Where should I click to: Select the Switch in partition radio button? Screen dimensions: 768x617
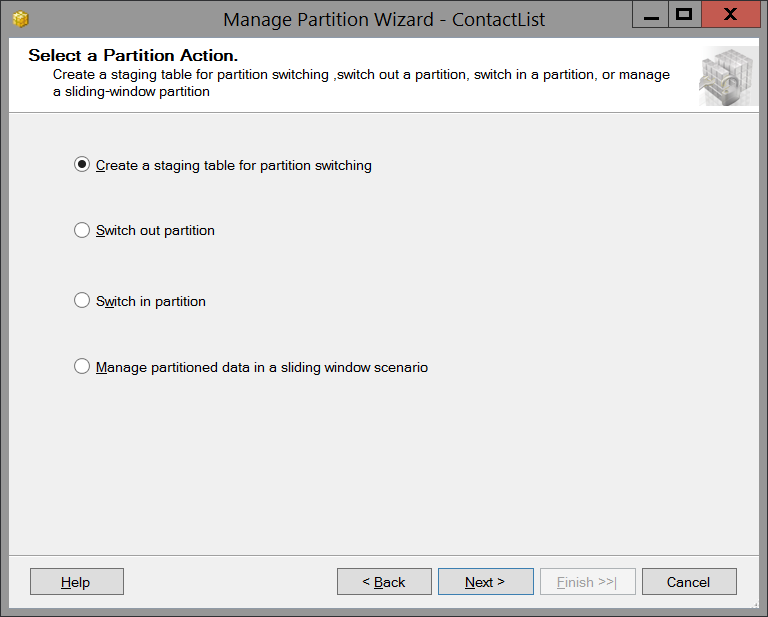pyautogui.click(x=82, y=301)
